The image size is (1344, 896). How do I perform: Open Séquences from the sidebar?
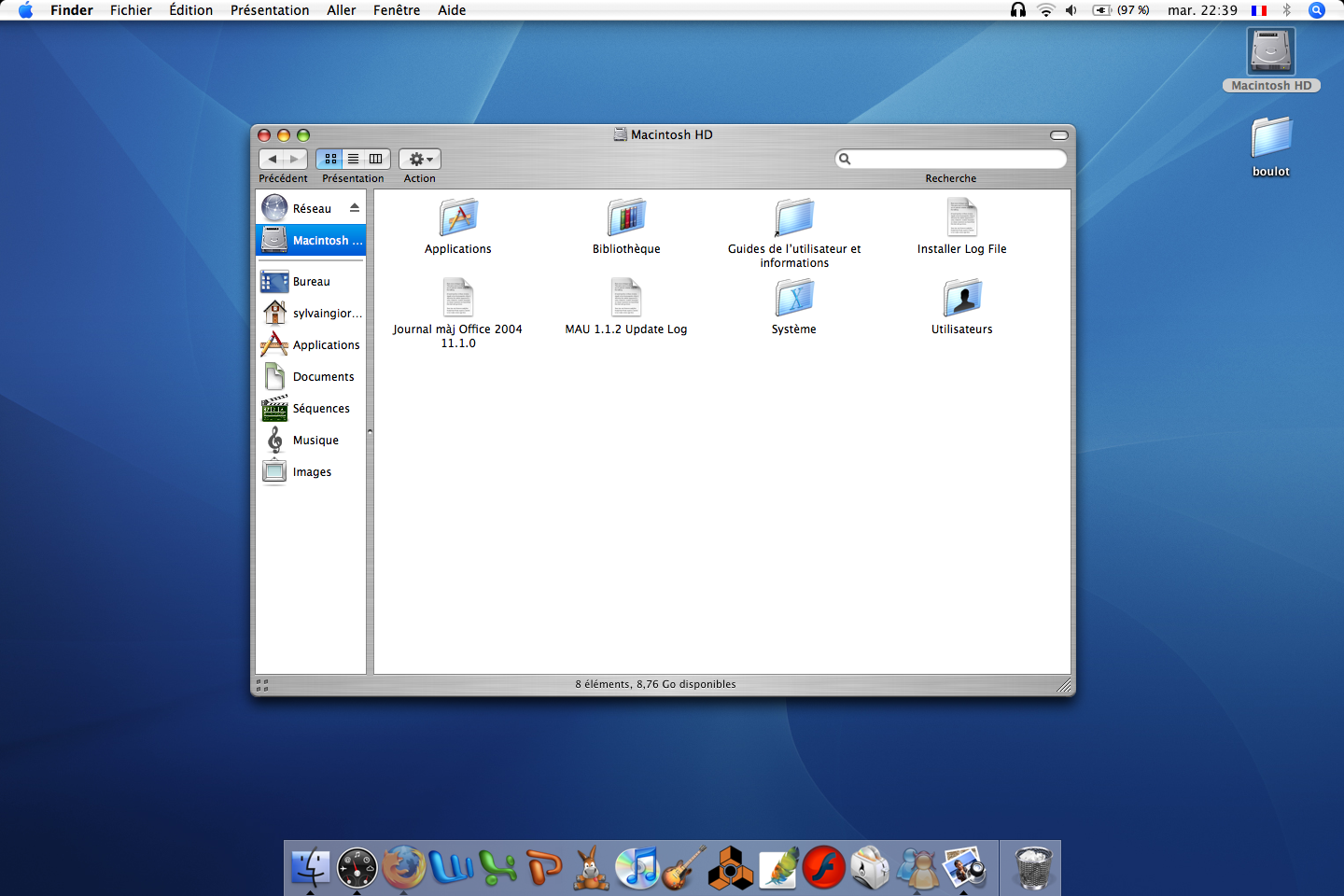[311, 408]
